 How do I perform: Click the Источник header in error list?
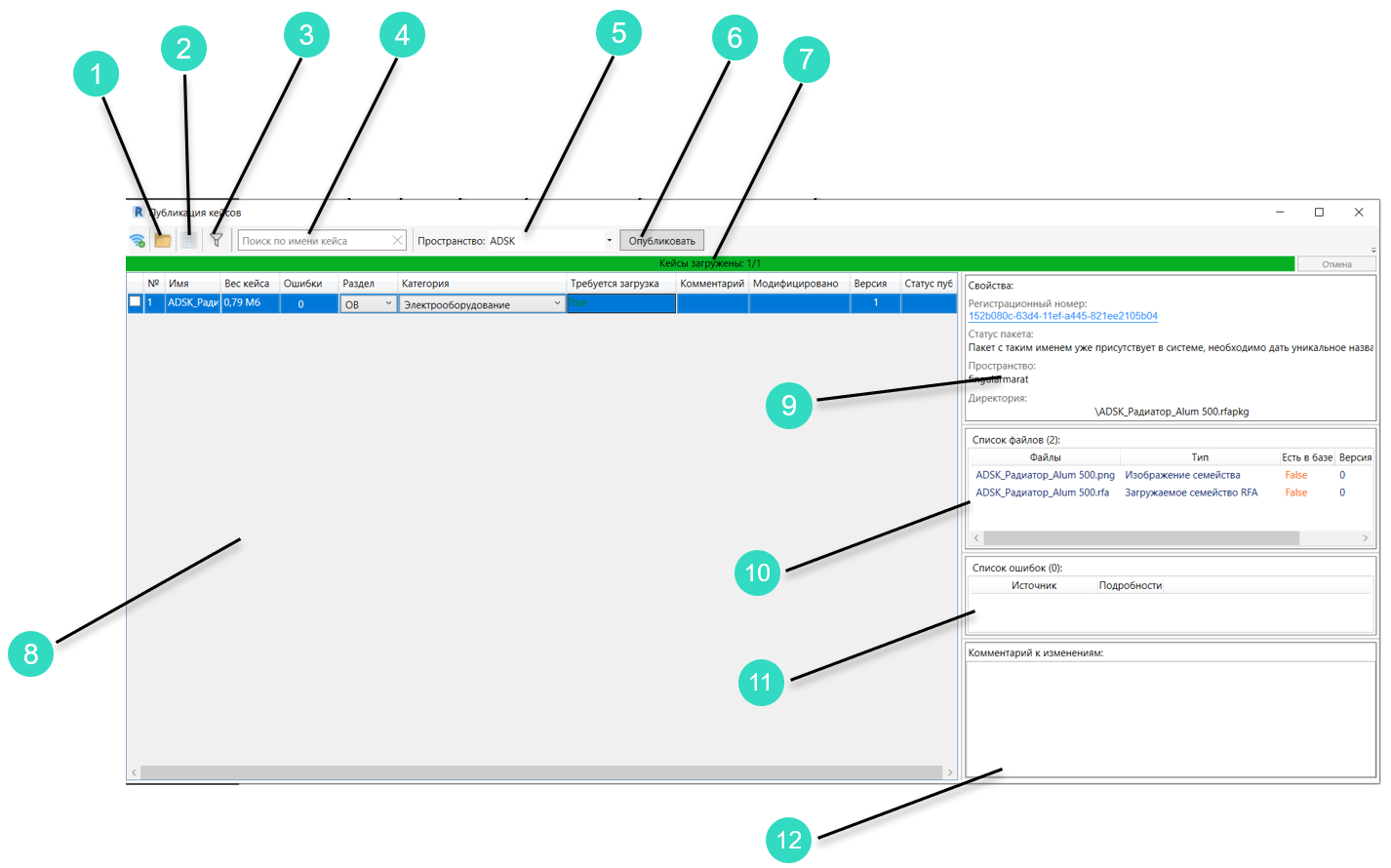coord(1034,585)
